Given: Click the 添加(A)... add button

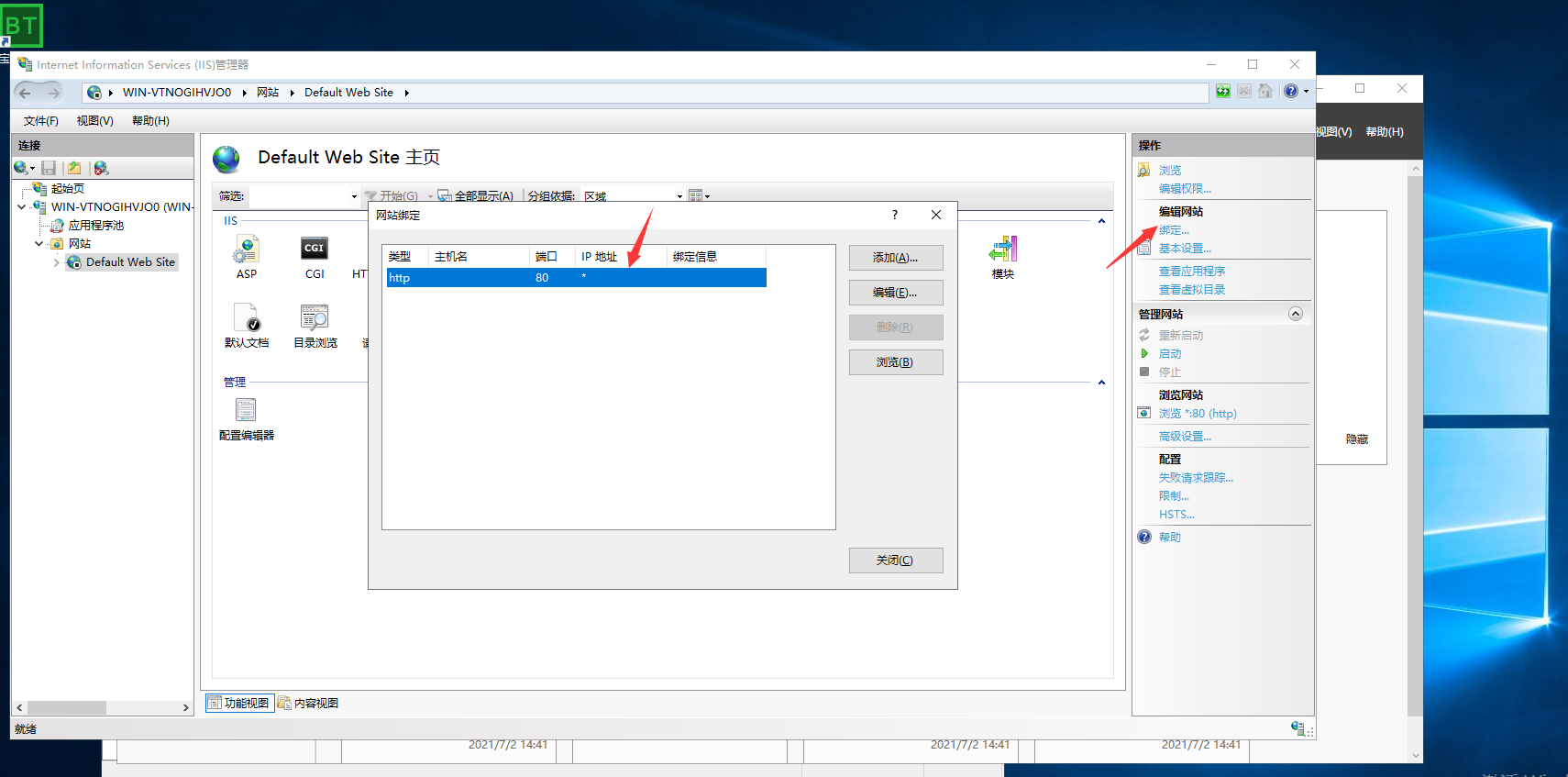Looking at the screenshot, I should (896, 258).
